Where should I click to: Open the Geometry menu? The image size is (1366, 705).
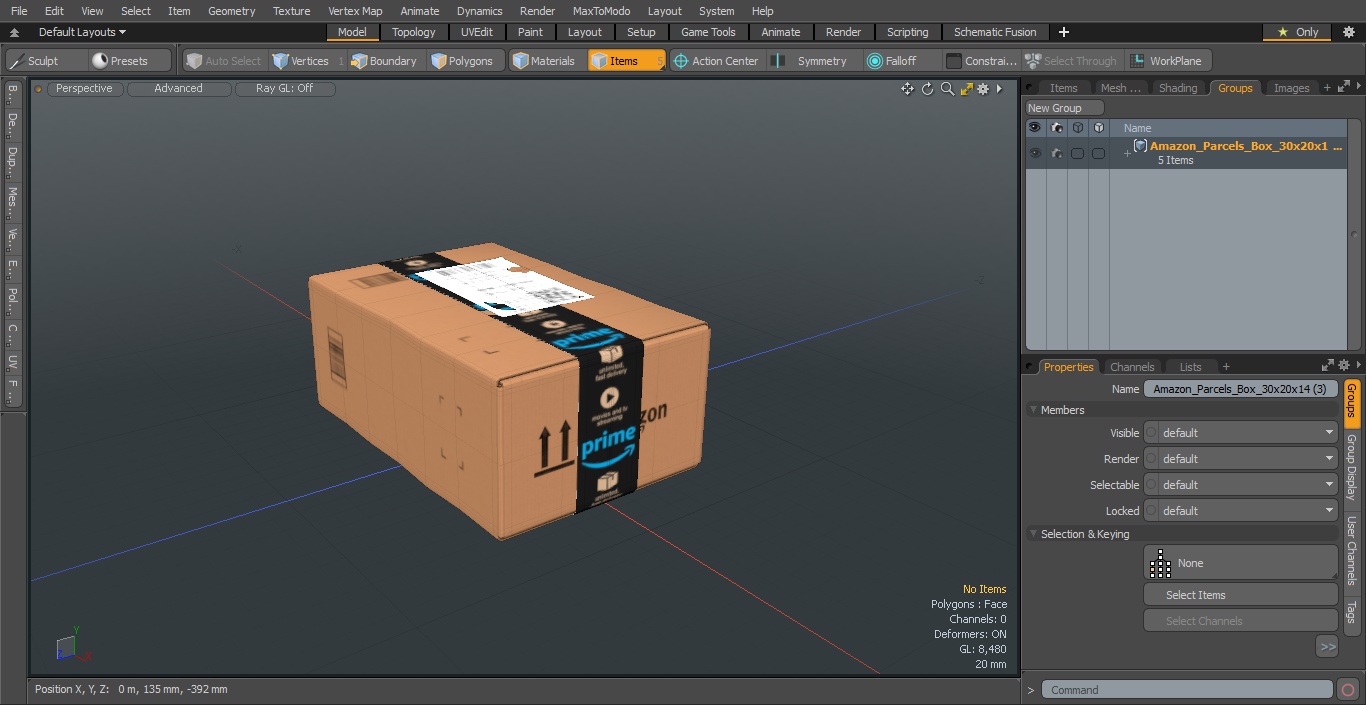click(231, 11)
